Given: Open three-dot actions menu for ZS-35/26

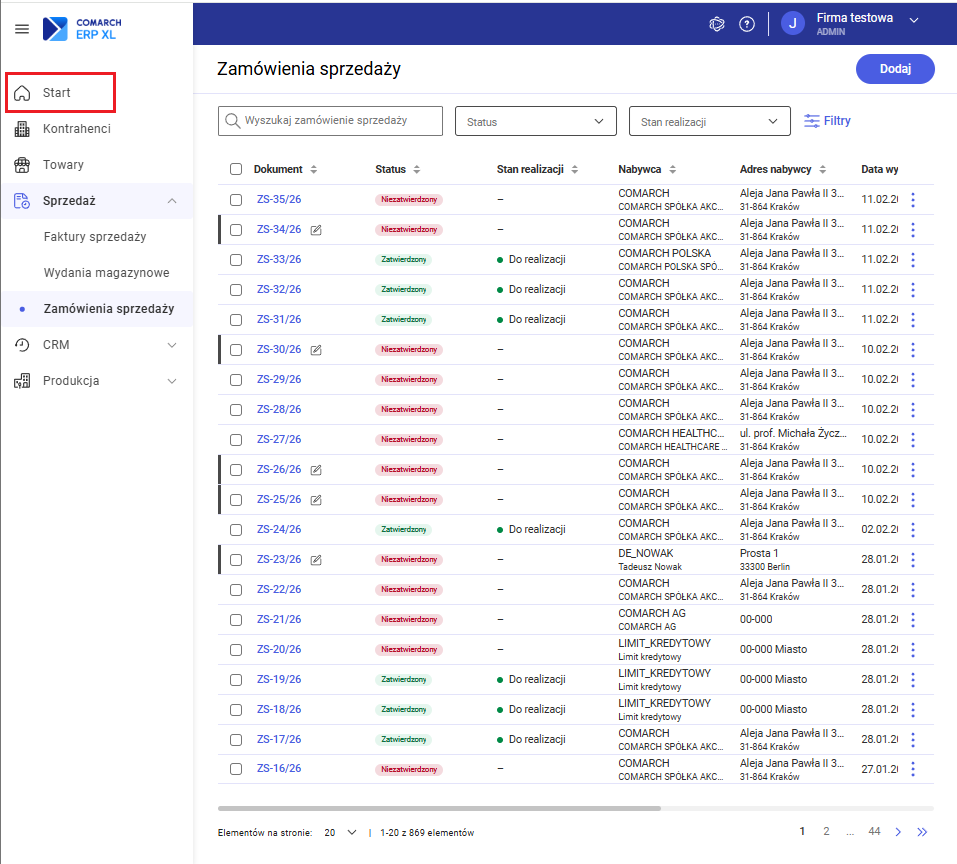Looking at the screenshot, I should tap(912, 200).
